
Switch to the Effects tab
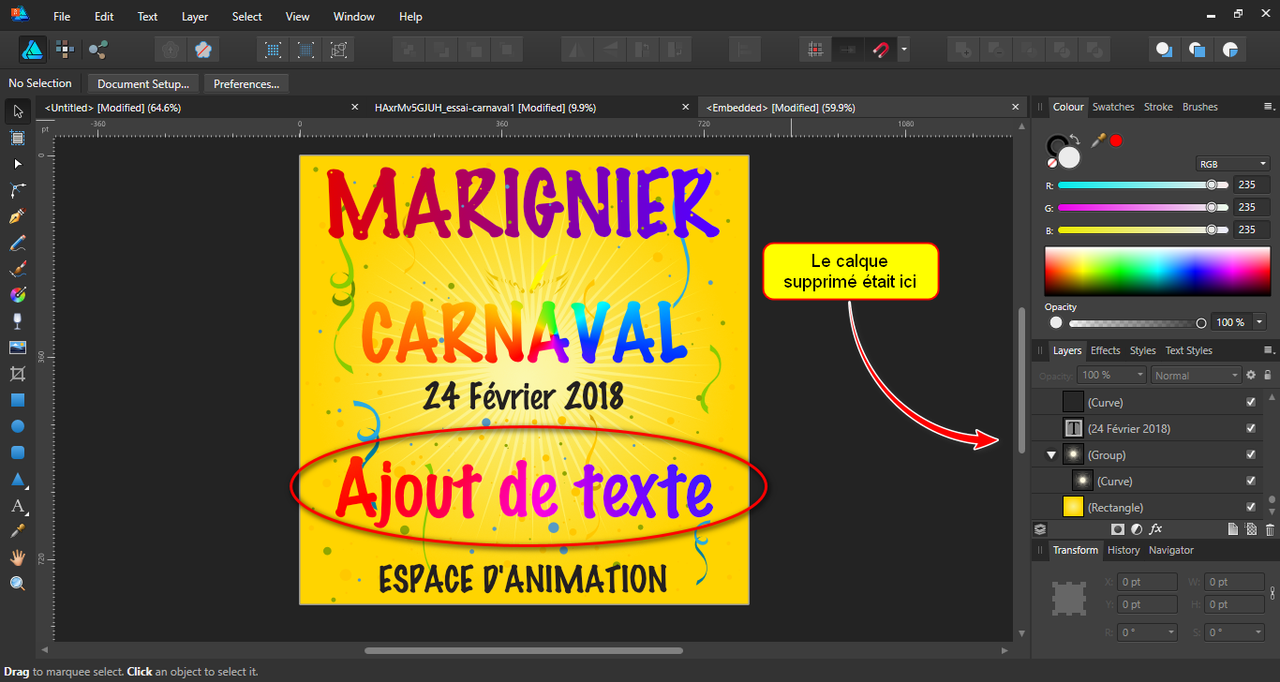[x=1105, y=351]
